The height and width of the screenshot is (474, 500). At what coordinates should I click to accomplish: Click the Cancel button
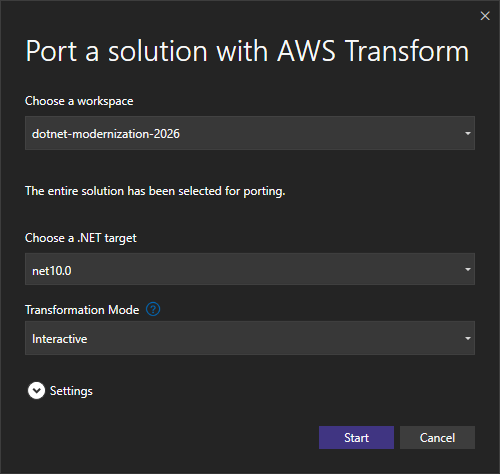pyautogui.click(x=437, y=437)
